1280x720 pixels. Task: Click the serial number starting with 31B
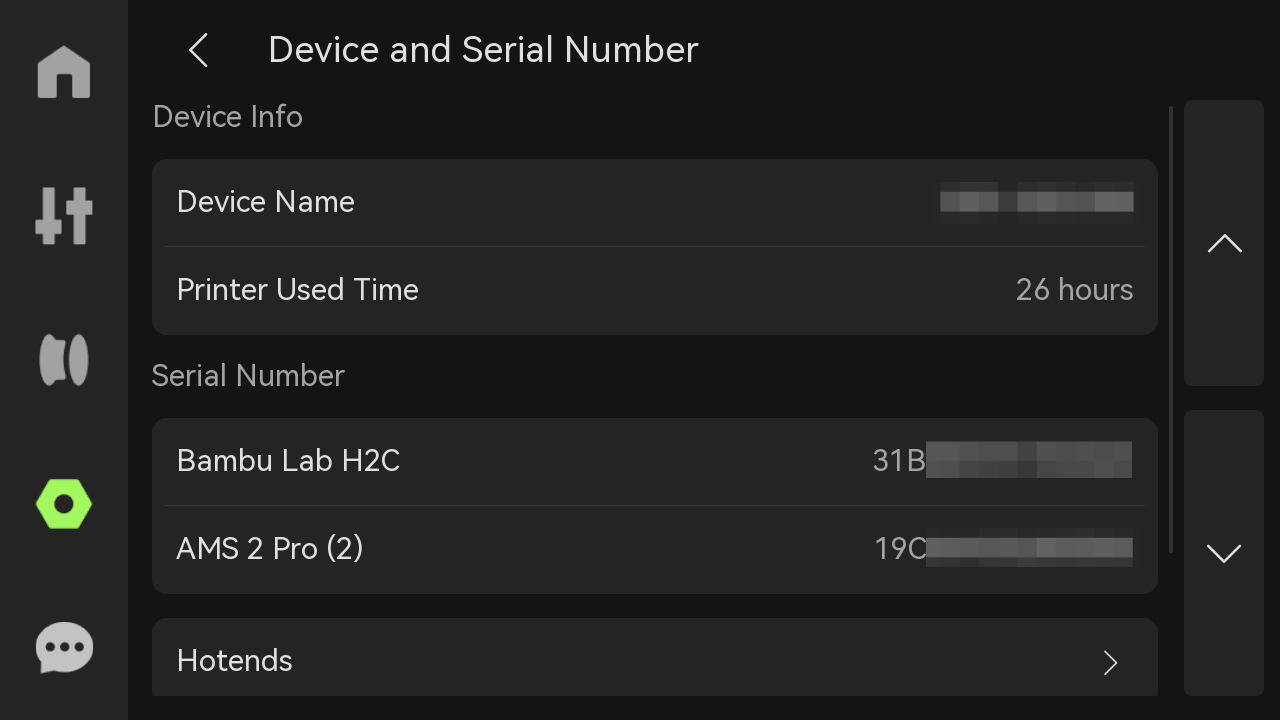point(1002,460)
